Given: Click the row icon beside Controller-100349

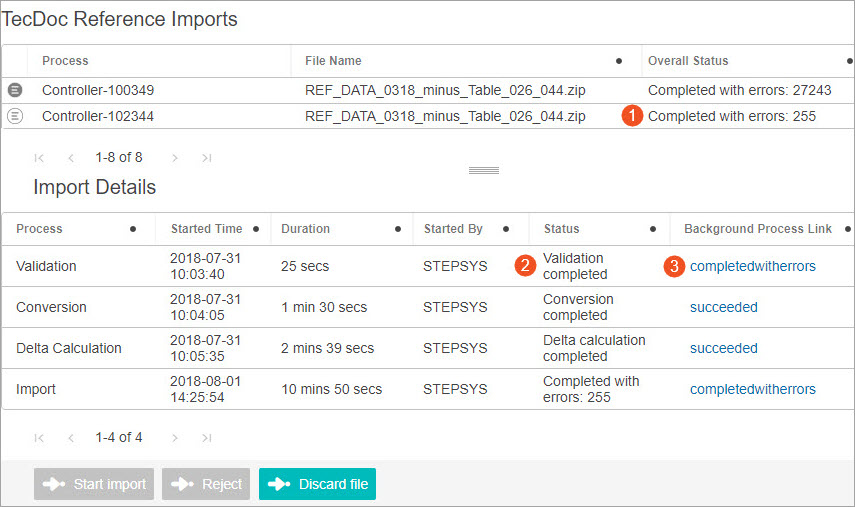Looking at the screenshot, I should point(15,90).
